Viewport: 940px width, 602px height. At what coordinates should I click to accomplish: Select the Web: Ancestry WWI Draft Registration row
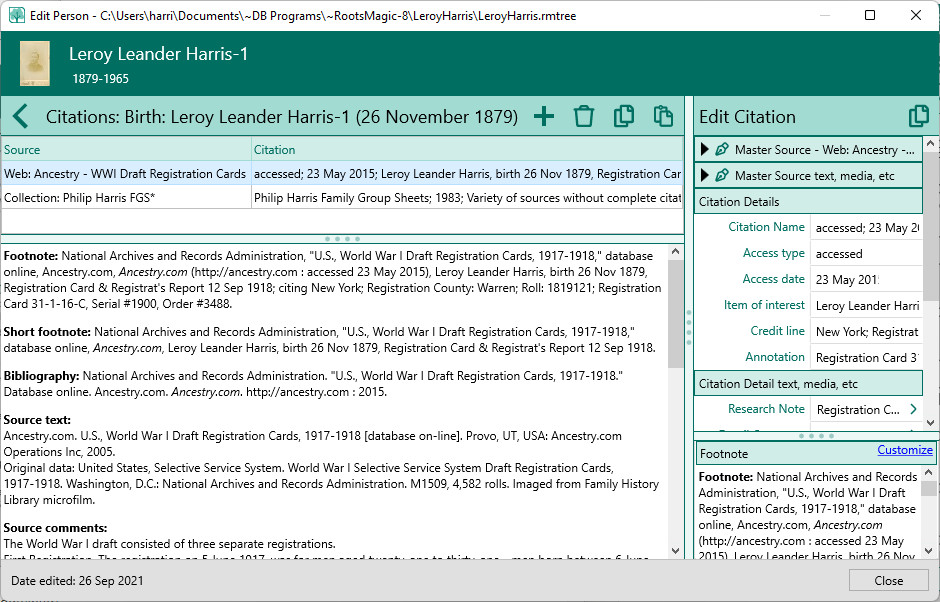[125, 174]
